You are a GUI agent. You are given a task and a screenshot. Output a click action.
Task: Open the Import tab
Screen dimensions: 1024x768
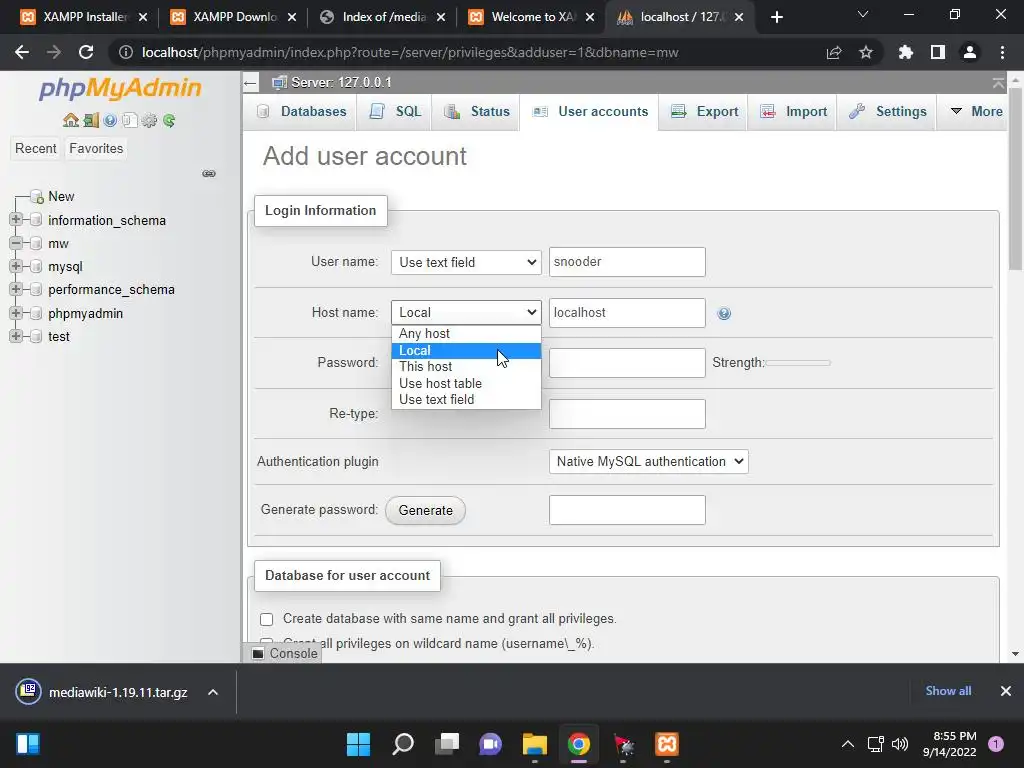pyautogui.click(x=793, y=112)
